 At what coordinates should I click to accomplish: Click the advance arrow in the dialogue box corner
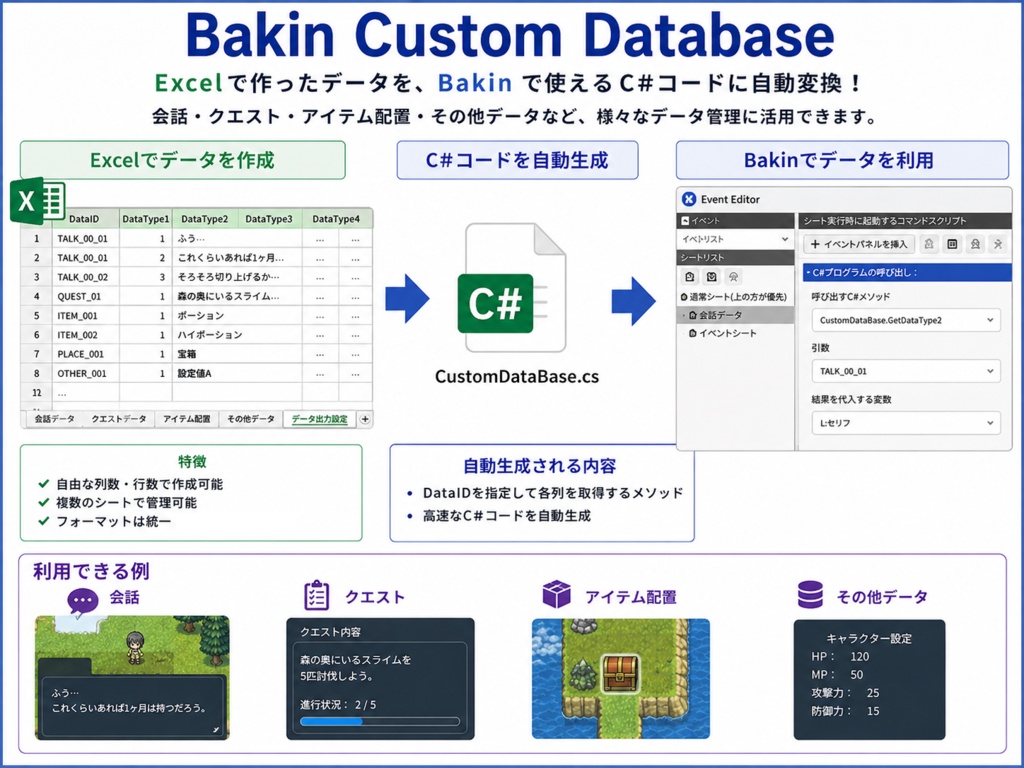coord(216,729)
